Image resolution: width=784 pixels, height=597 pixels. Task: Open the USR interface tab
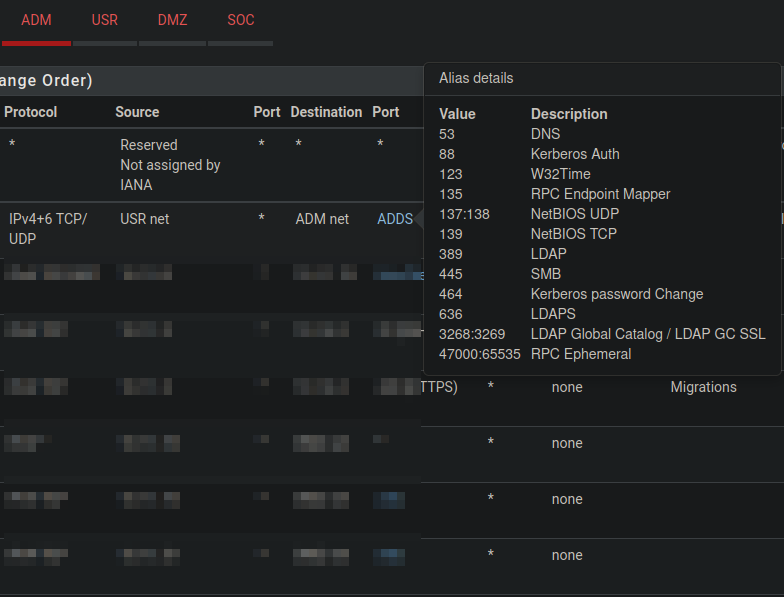click(104, 20)
